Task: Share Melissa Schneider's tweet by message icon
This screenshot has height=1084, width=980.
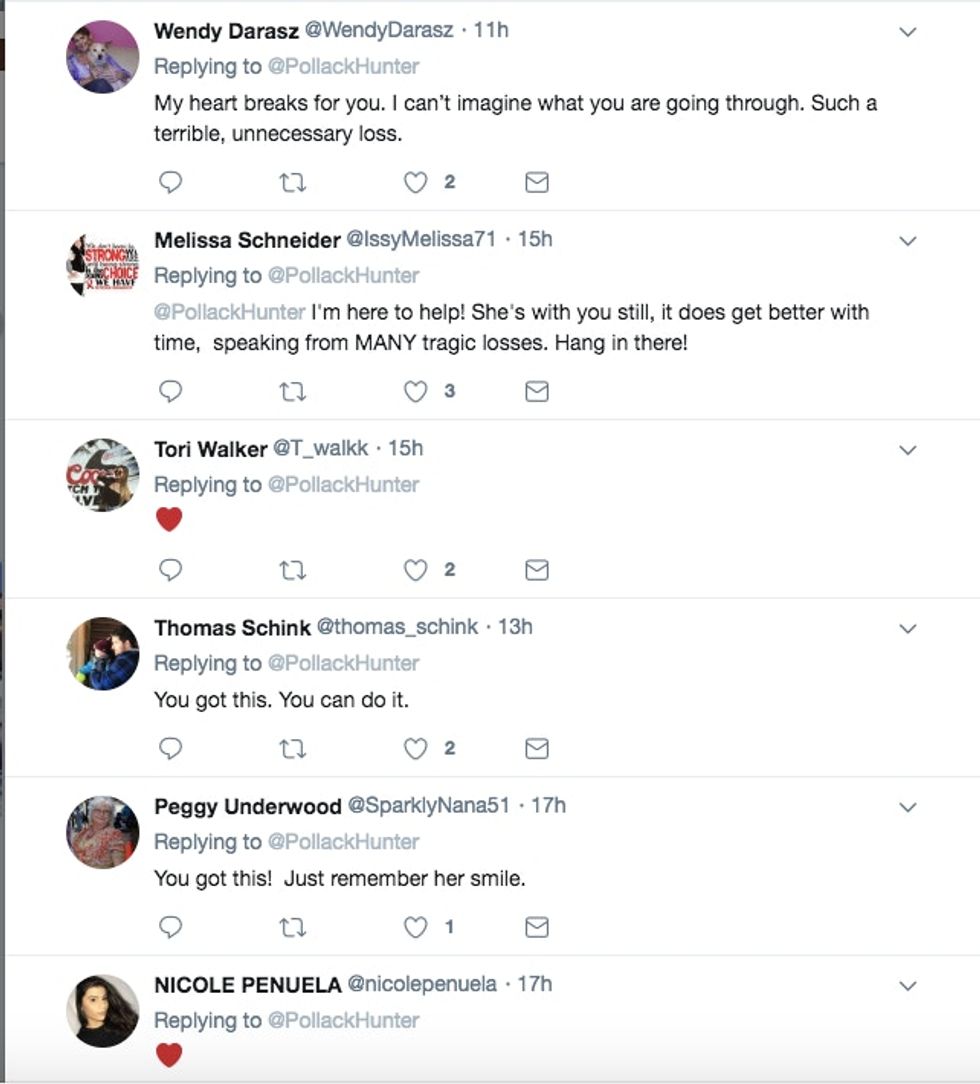Action: pyautogui.click(x=537, y=392)
